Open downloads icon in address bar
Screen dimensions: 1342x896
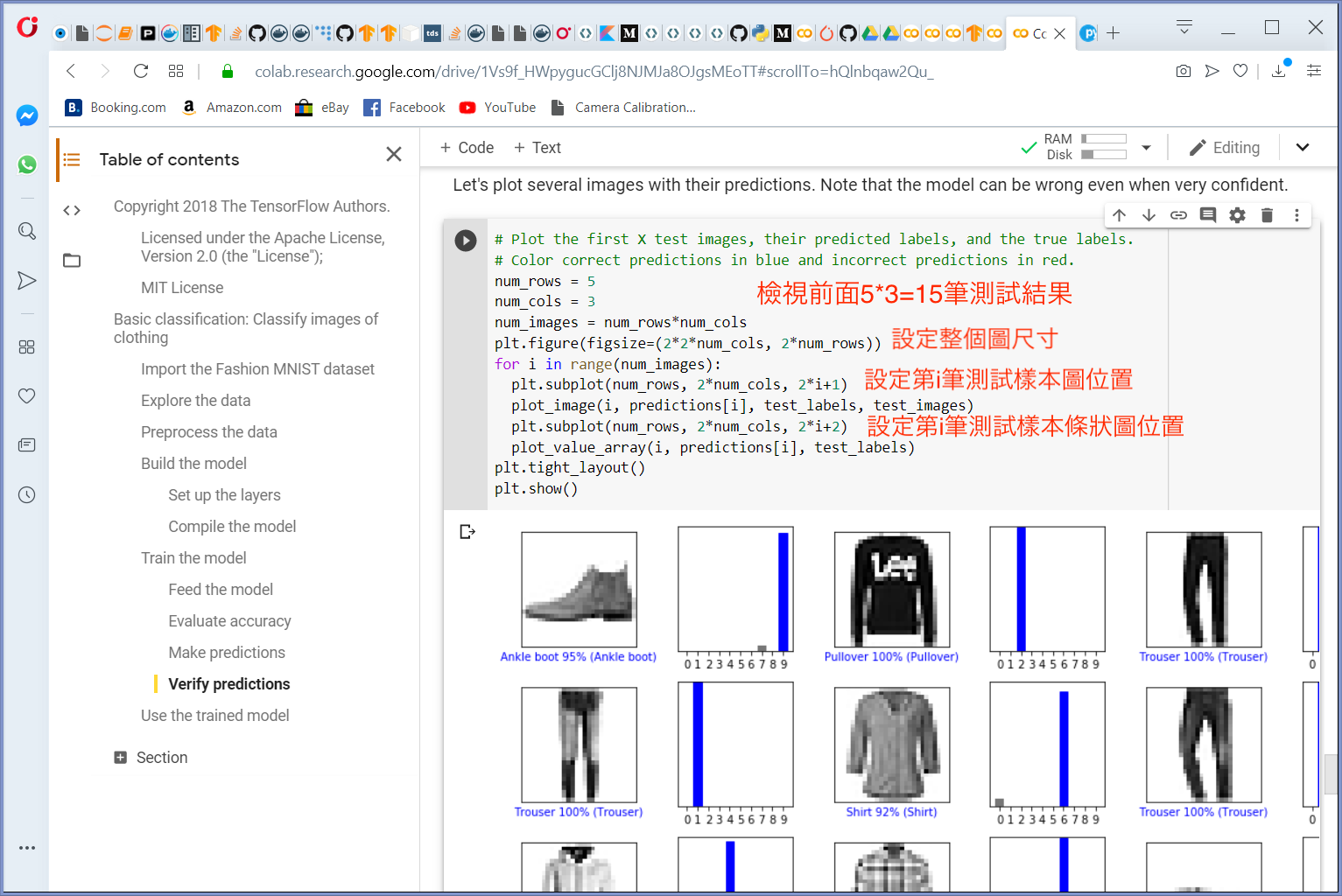click(1279, 71)
